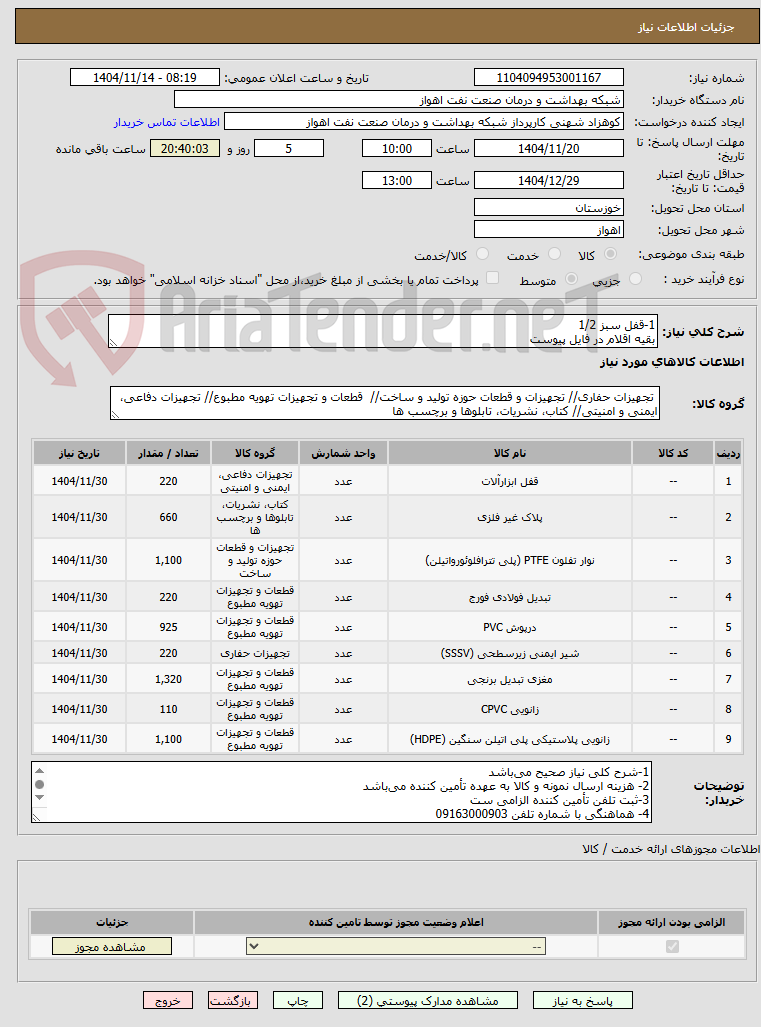761x1027 pixels.
Task: Click the گروه کالا column header
Action: point(255,453)
